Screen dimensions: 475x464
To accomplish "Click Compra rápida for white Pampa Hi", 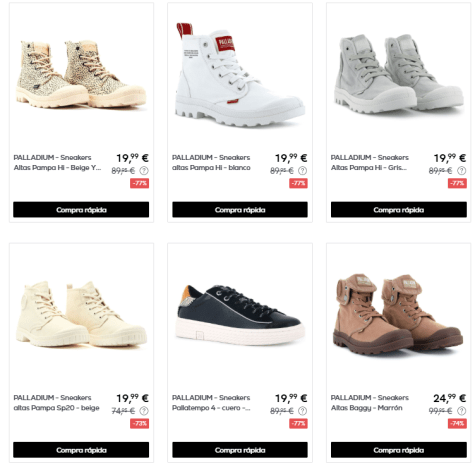I will click(240, 210).
